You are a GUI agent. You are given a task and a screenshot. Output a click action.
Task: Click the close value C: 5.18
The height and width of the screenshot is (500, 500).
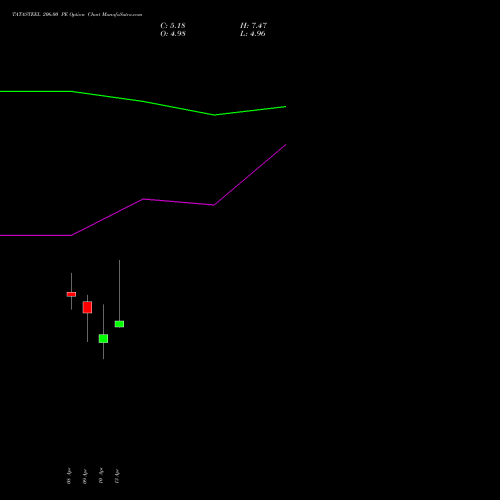click(x=173, y=26)
